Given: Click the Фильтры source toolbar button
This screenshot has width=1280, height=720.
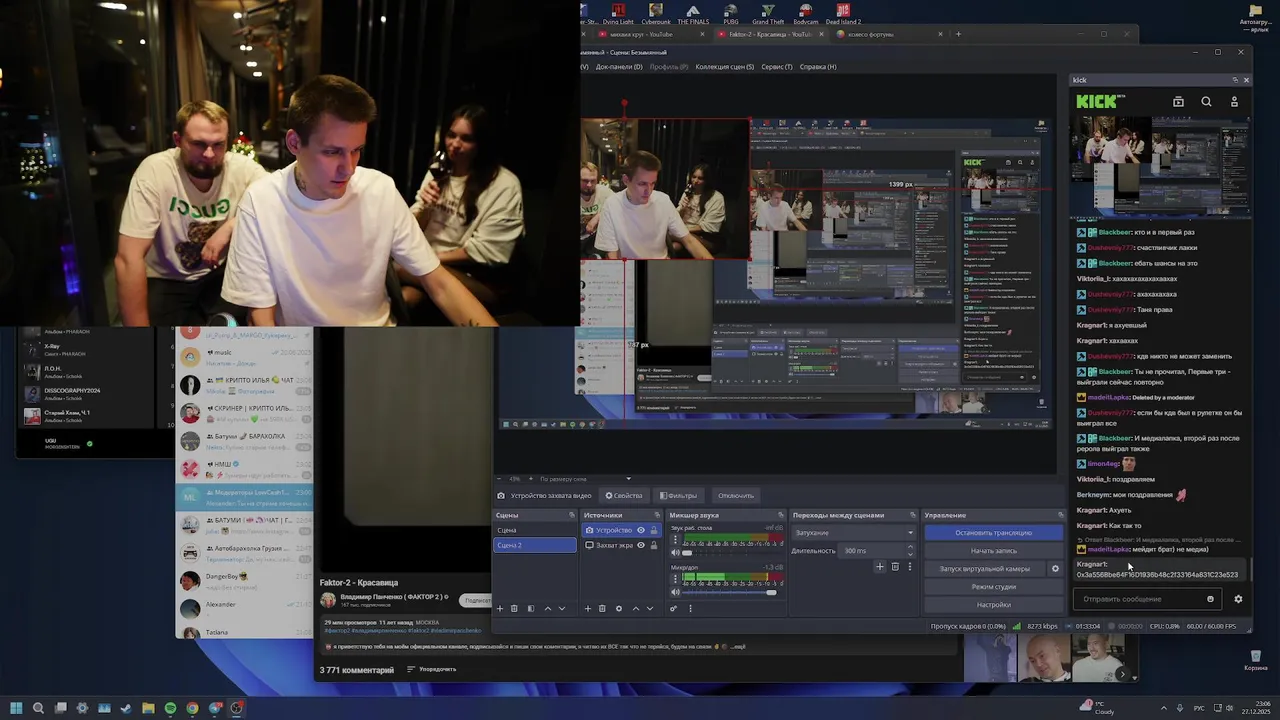Looking at the screenshot, I should pyautogui.click(x=677, y=495).
